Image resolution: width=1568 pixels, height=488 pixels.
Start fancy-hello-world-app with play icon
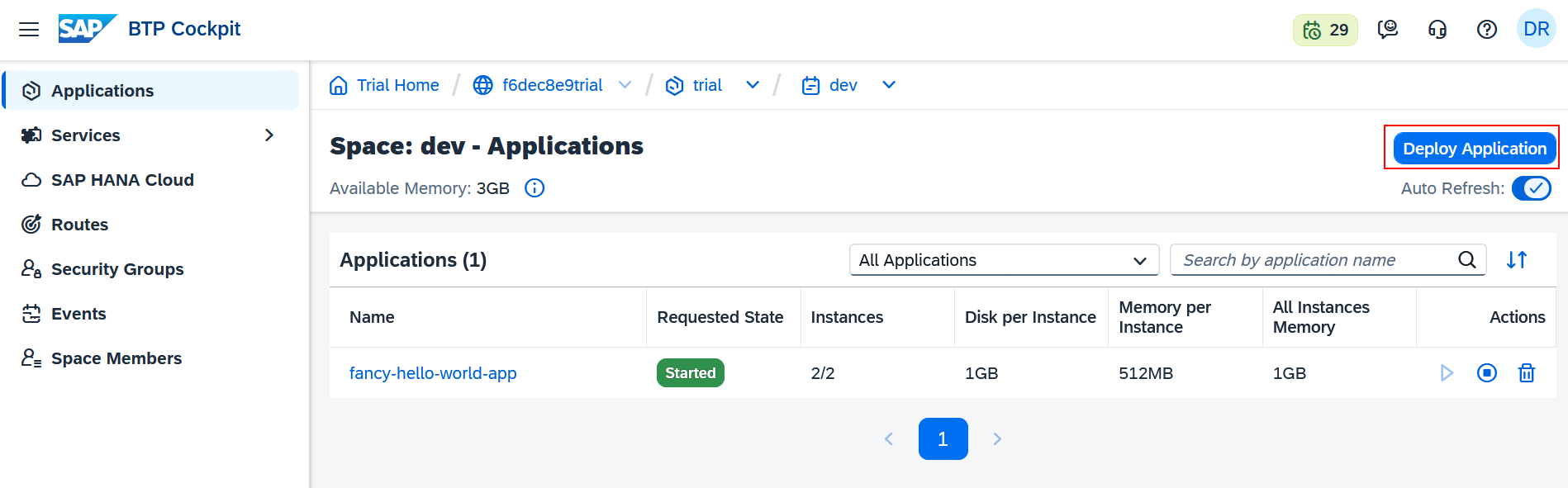(1447, 373)
